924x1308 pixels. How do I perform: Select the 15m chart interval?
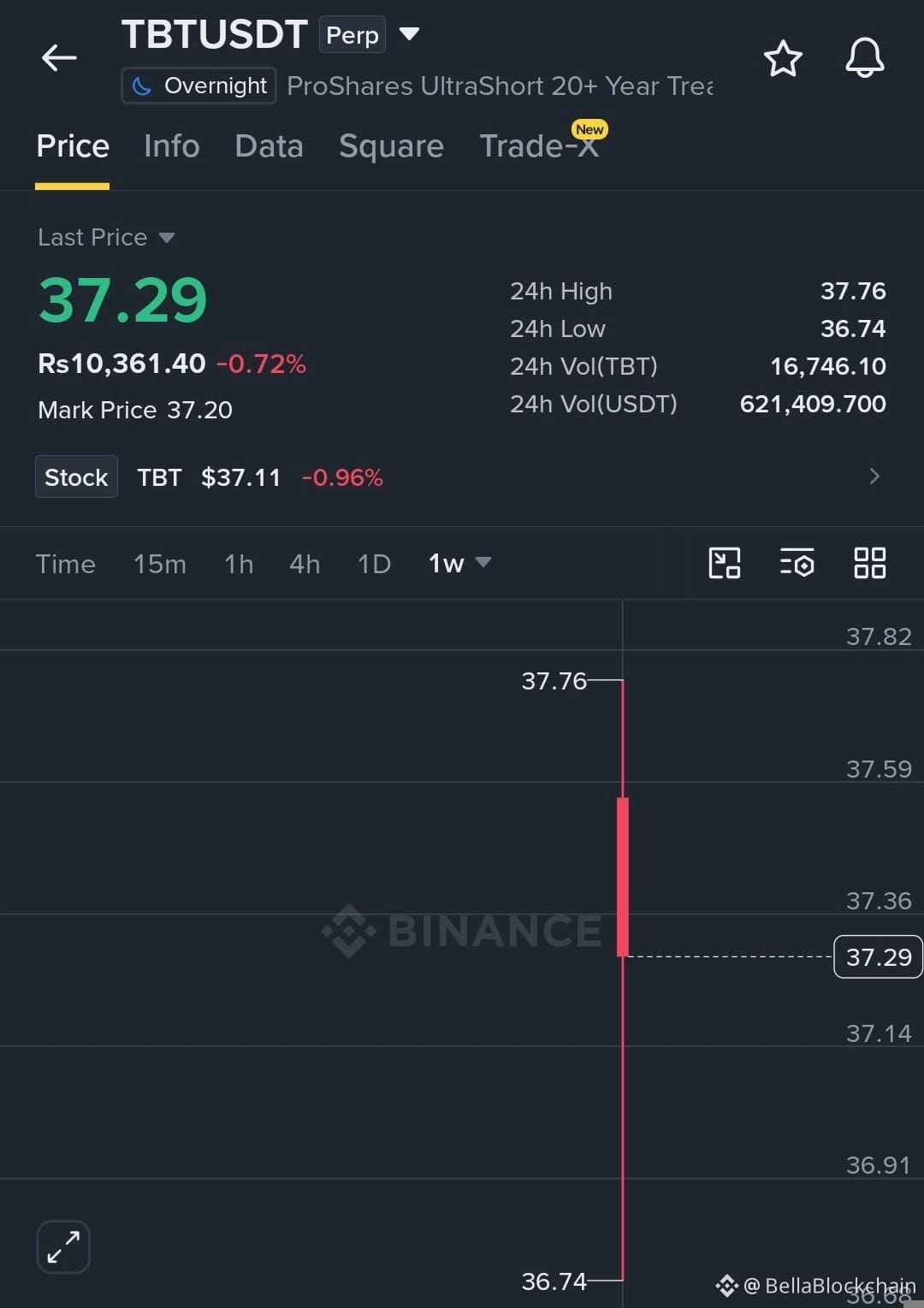click(159, 564)
